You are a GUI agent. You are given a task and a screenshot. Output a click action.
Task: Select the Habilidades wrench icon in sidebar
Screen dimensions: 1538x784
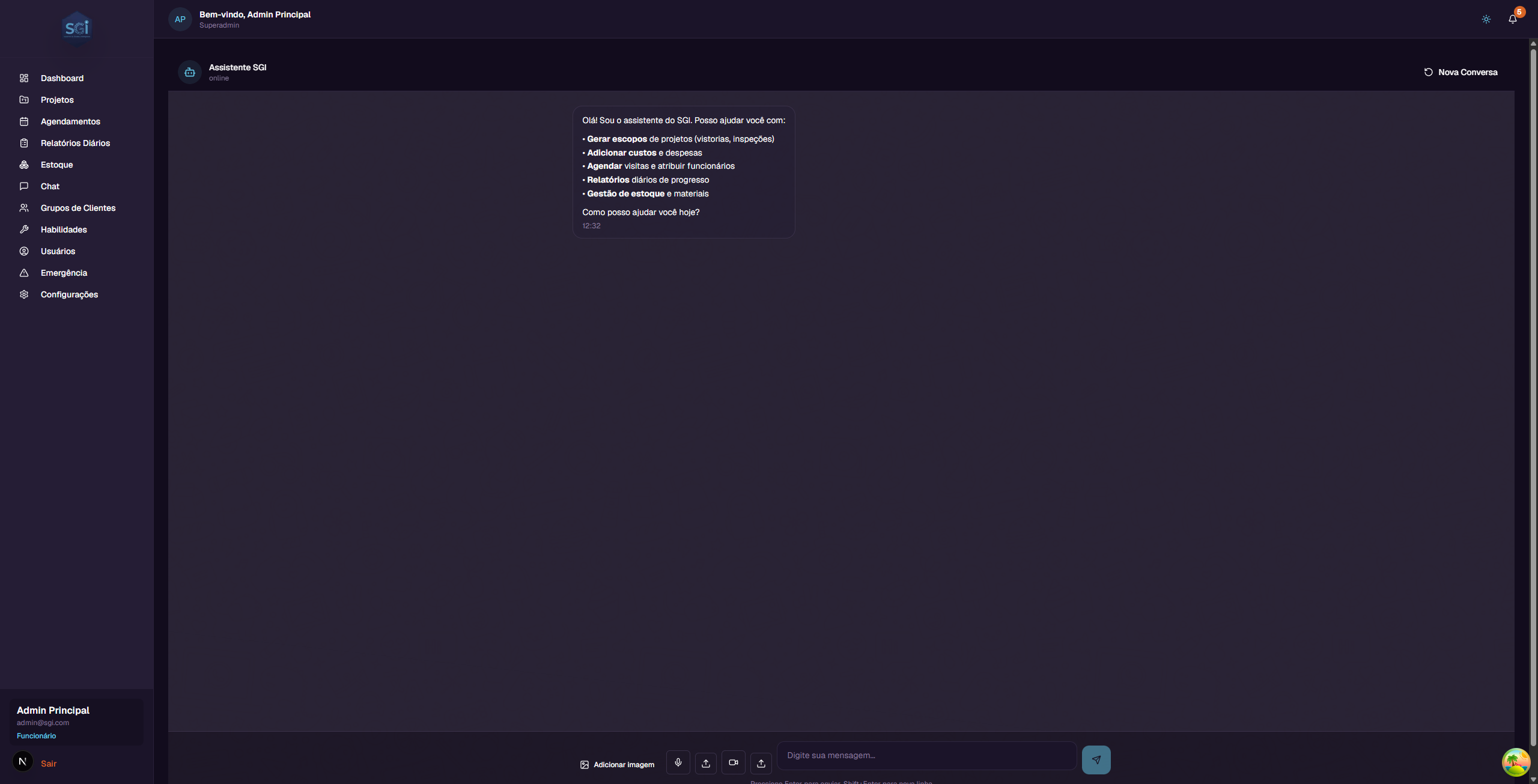[x=24, y=229]
